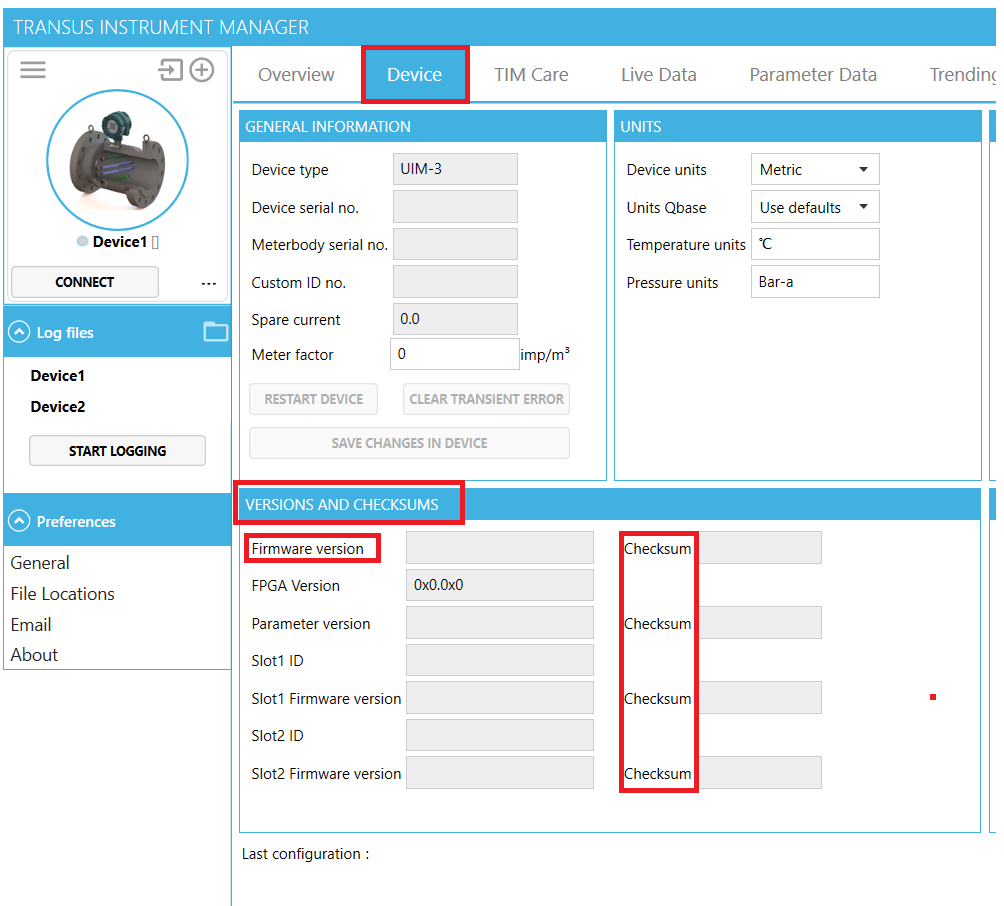
Task: Open the Units Qbase dropdown
Action: pos(814,207)
